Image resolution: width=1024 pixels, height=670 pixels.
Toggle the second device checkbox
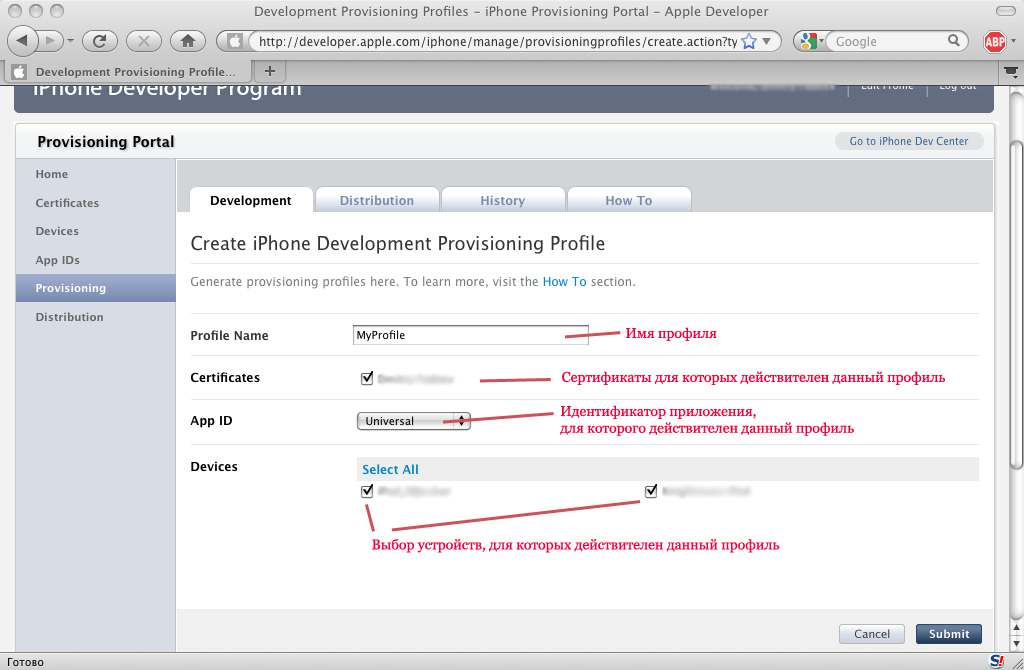[x=650, y=491]
